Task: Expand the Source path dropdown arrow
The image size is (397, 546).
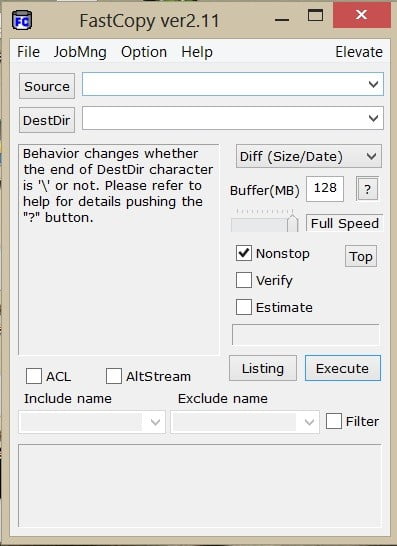Action: 373,84
